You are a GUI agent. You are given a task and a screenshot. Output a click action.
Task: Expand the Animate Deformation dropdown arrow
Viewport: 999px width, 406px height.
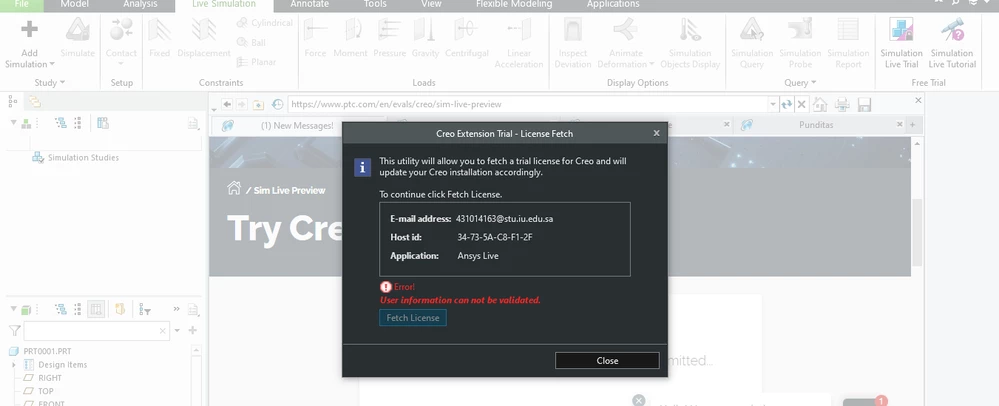652,64
